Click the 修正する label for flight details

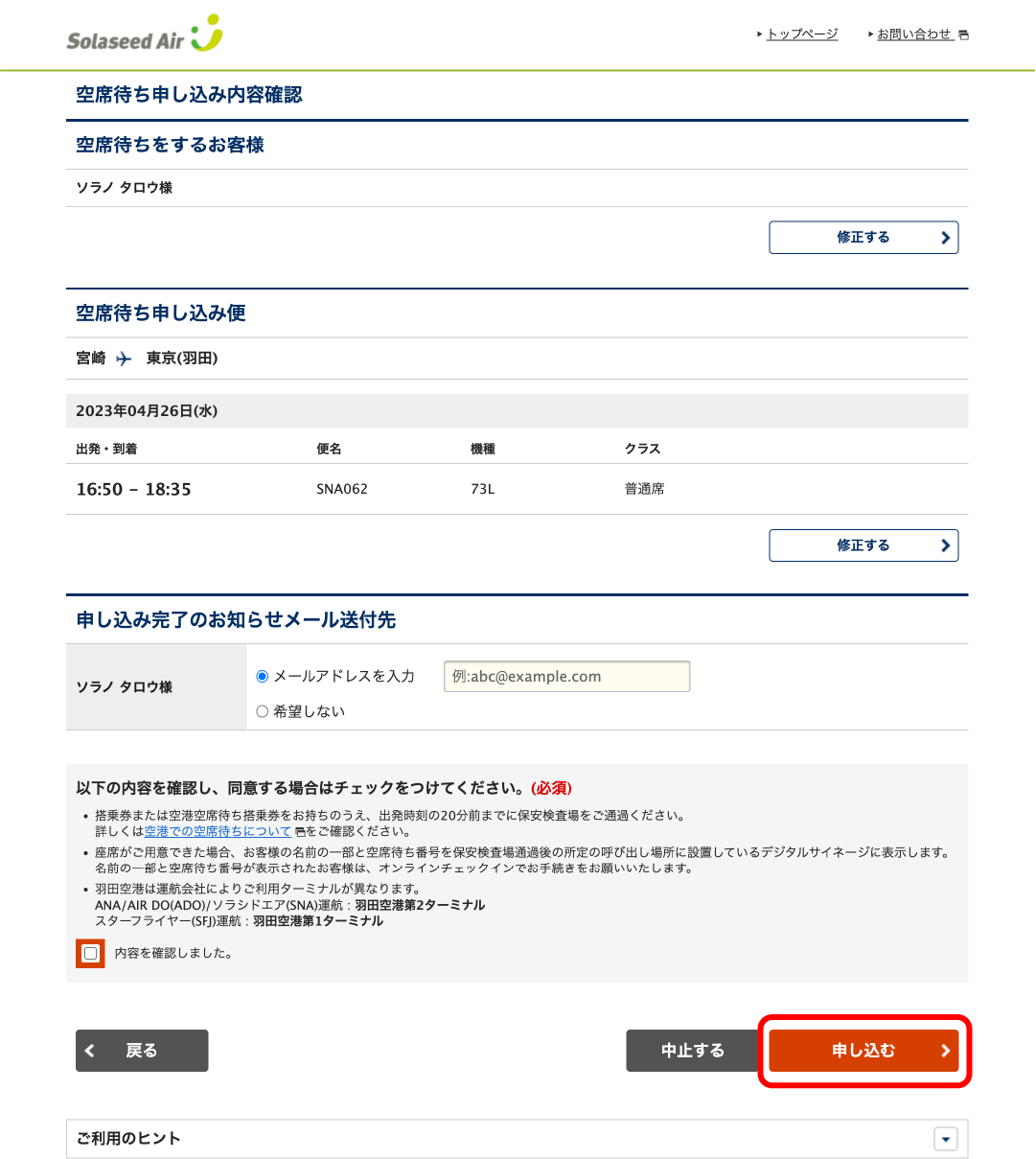click(x=863, y=545)
